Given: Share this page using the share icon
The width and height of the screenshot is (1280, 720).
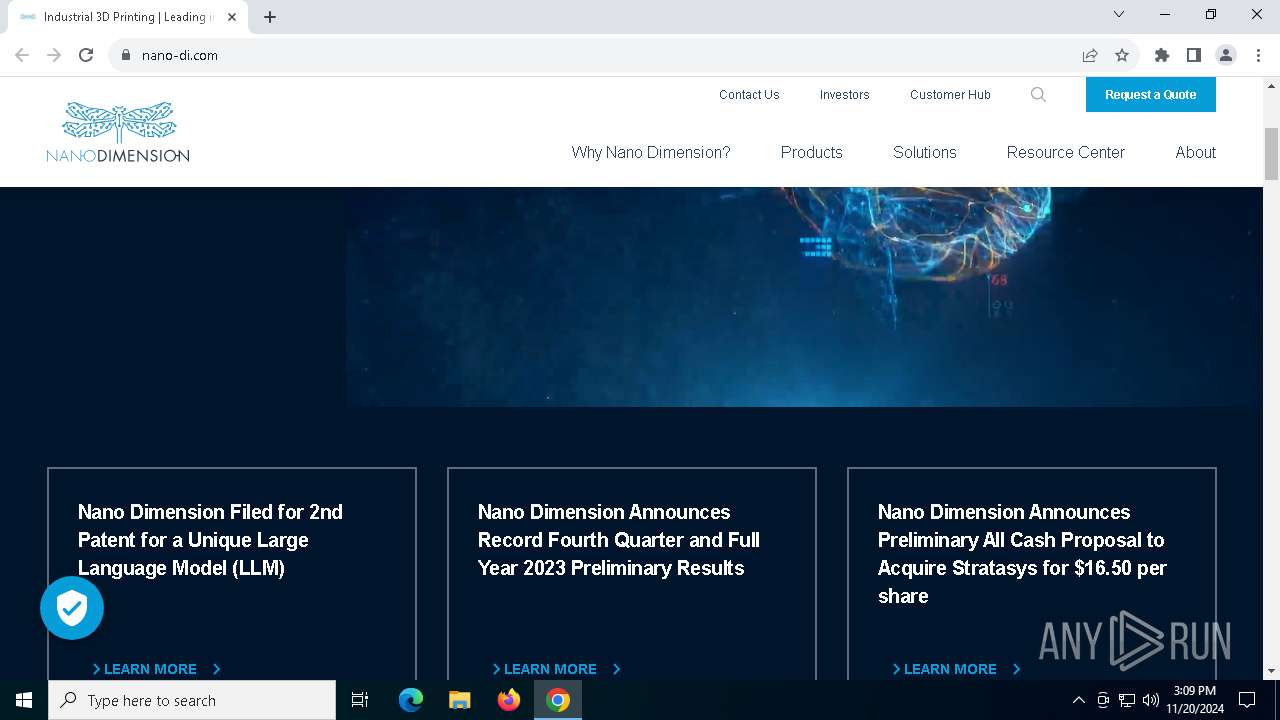Looking at the screenshot, I should tap(1090, 55).
